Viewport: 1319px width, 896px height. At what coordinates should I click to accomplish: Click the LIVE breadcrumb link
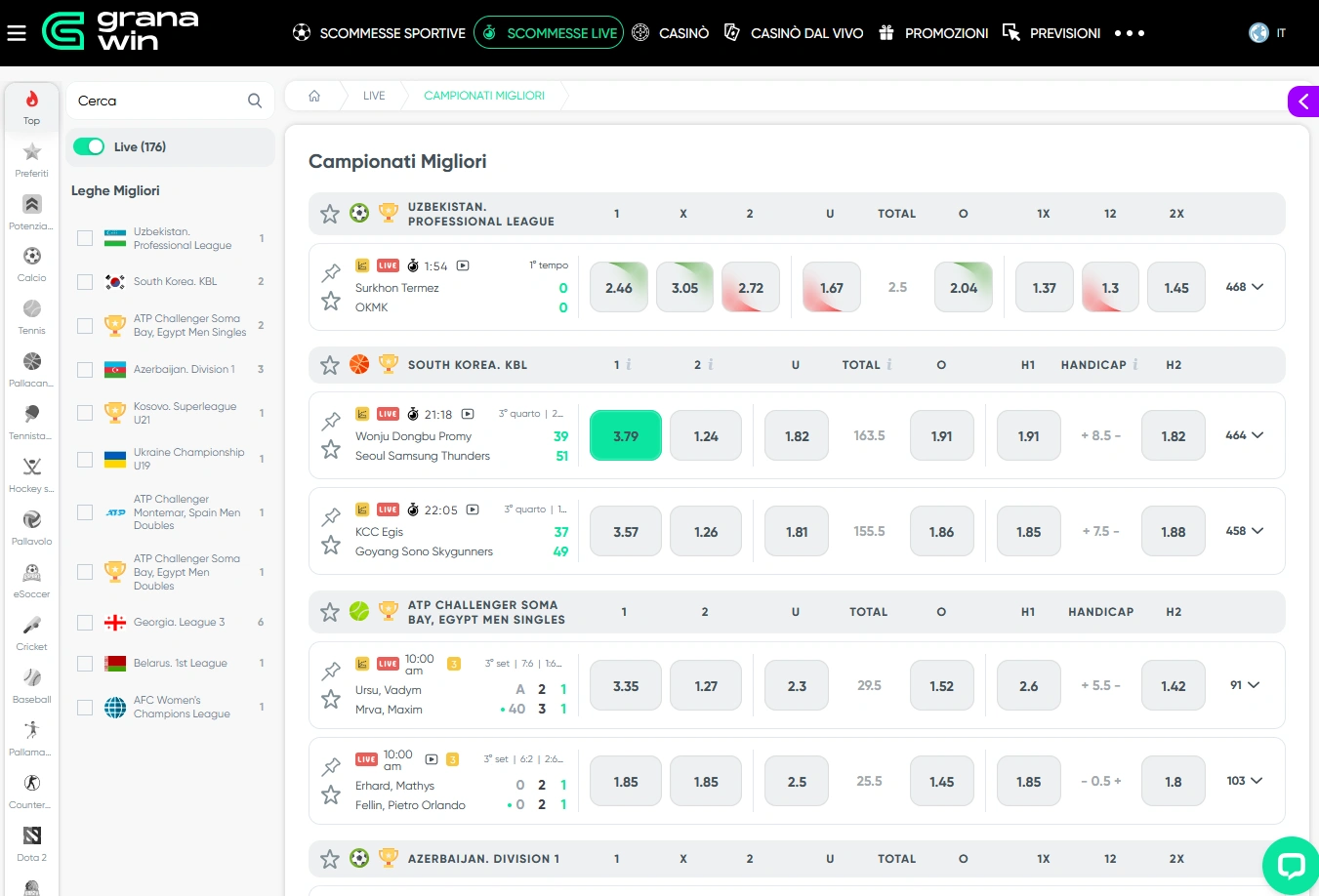coord(374,96)
